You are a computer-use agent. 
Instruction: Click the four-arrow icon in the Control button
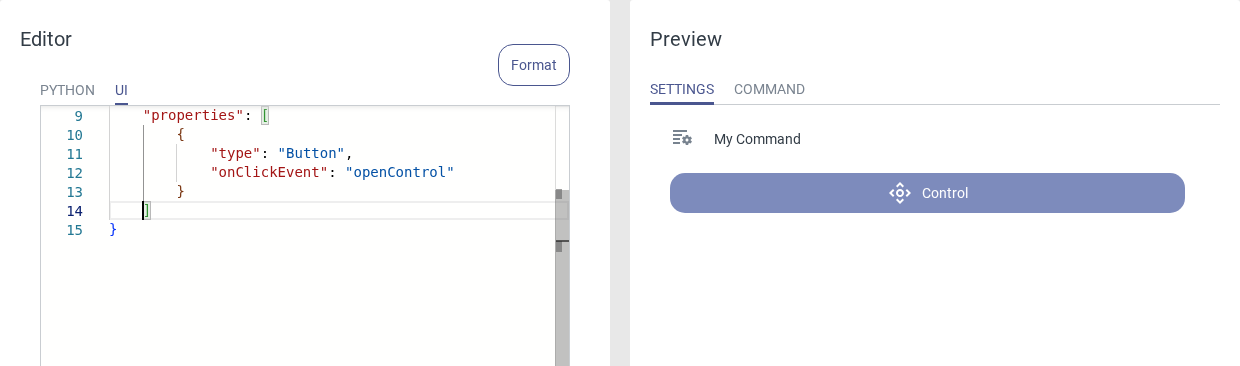click(900, 193)
